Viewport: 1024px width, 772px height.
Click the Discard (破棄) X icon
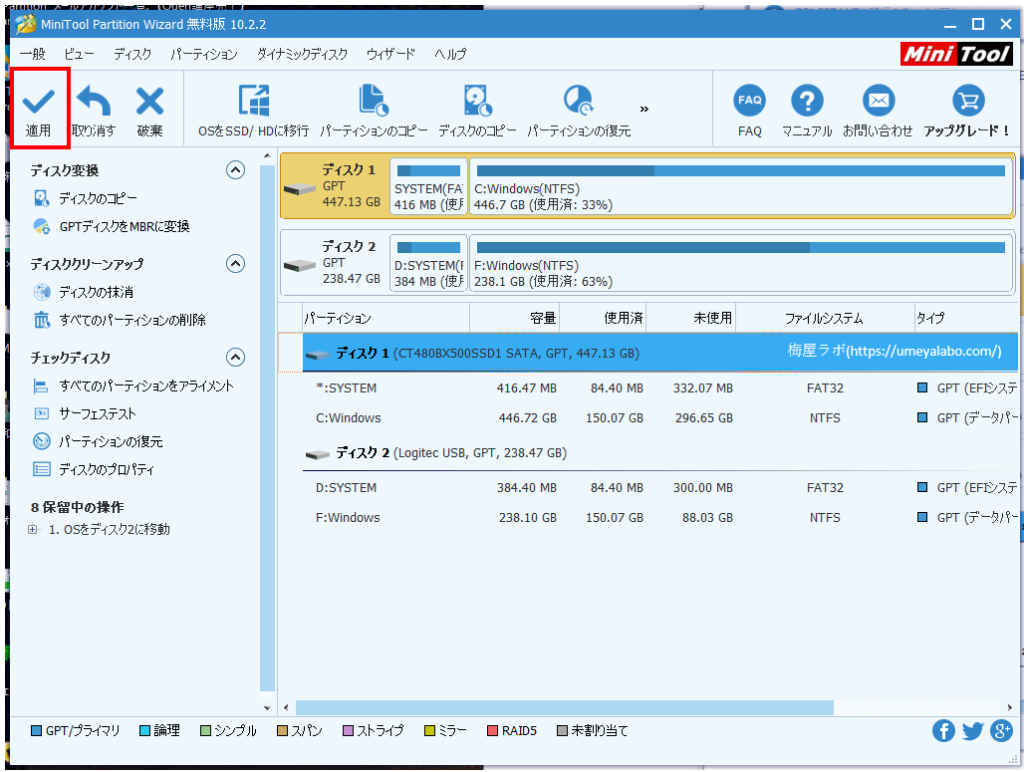click(x=150, y=101)
